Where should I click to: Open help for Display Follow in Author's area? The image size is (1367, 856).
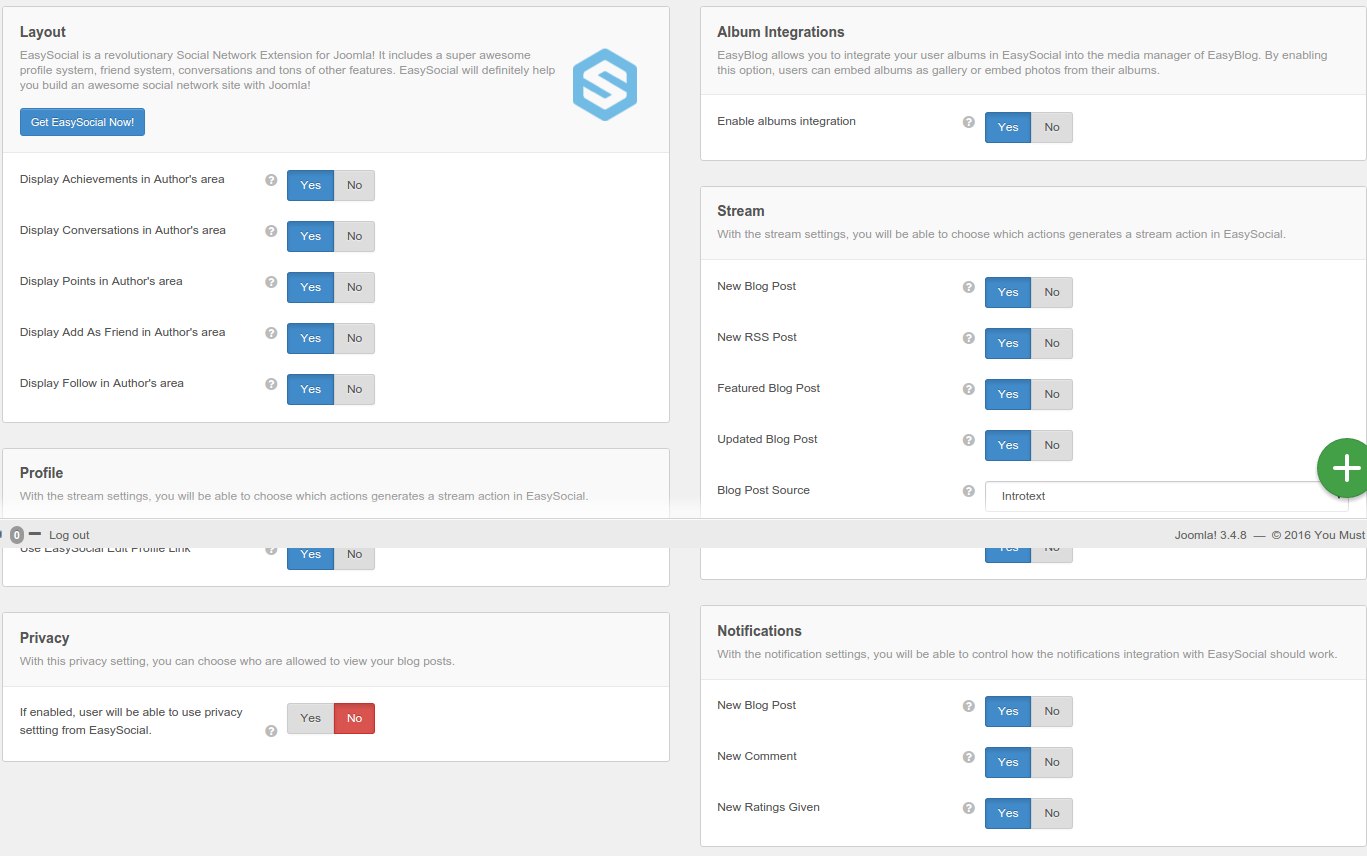coord(271,384)
